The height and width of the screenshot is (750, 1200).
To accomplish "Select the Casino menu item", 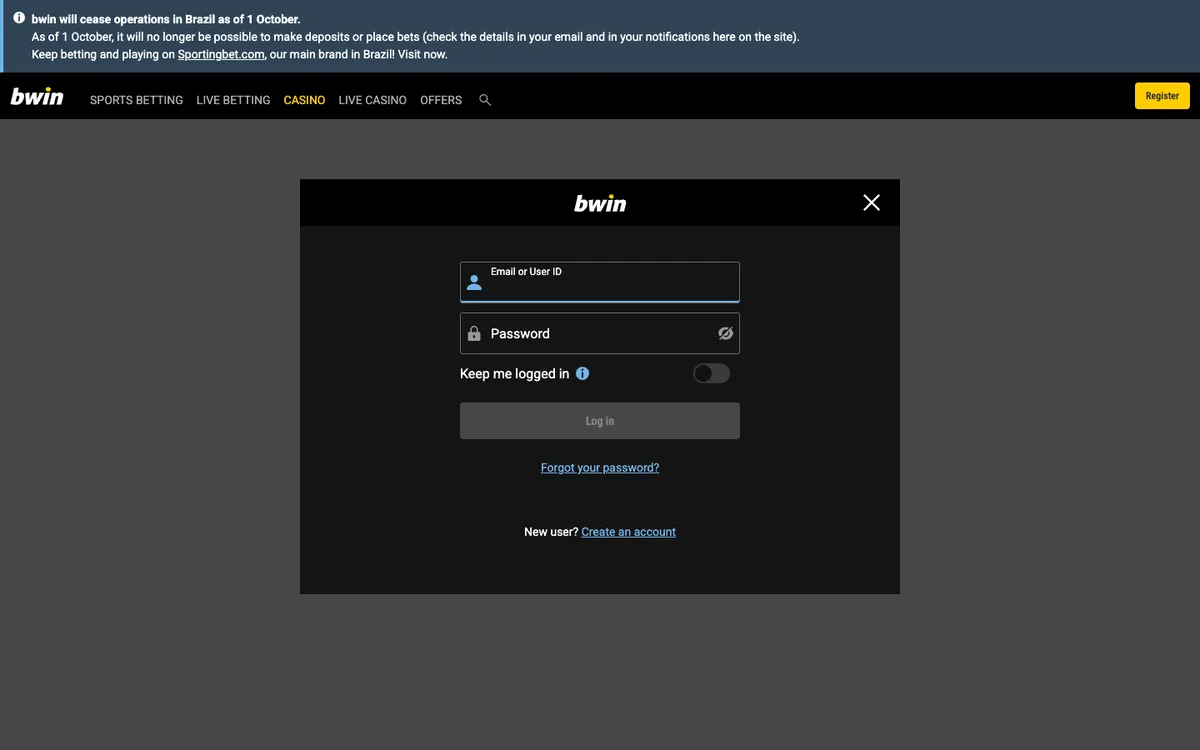I will pos(304,100).
